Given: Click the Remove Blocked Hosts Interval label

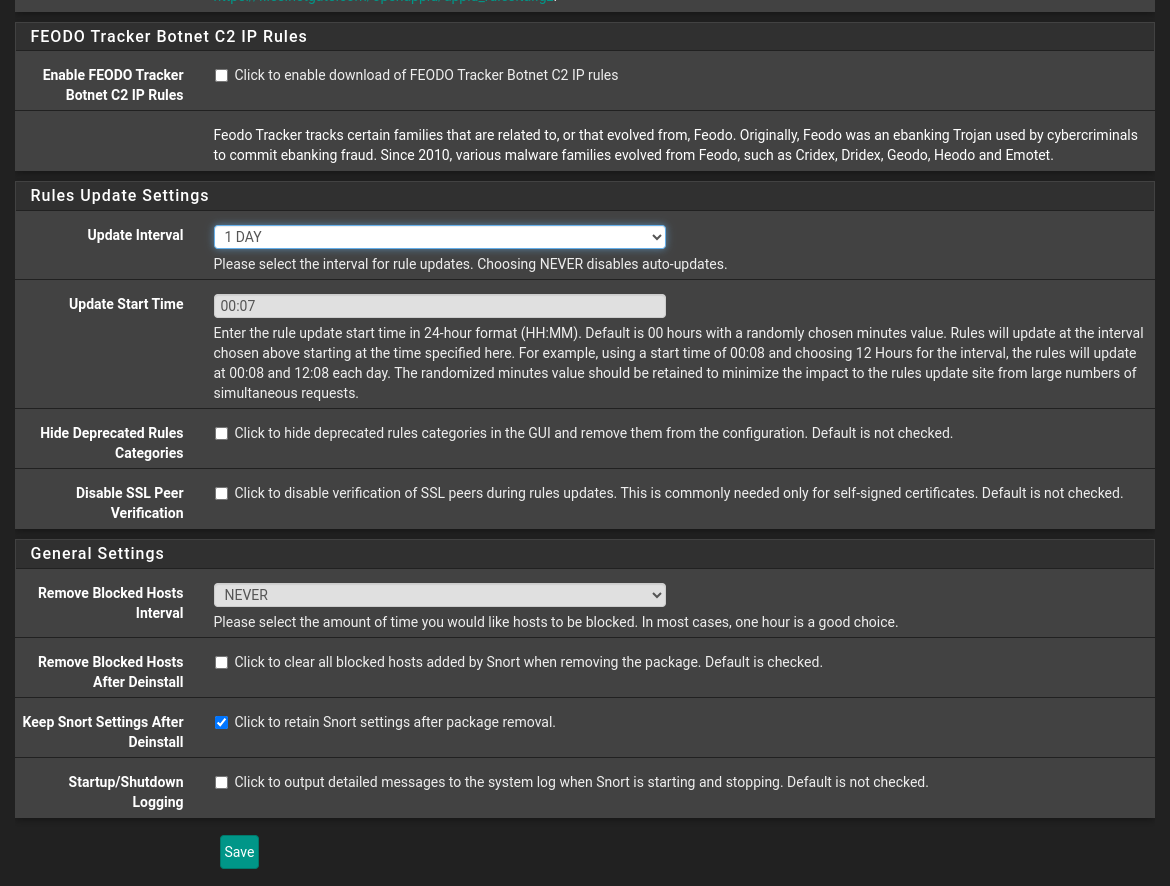Looking at the screenshot, I should pyautogui.click(x=110, y=602).
